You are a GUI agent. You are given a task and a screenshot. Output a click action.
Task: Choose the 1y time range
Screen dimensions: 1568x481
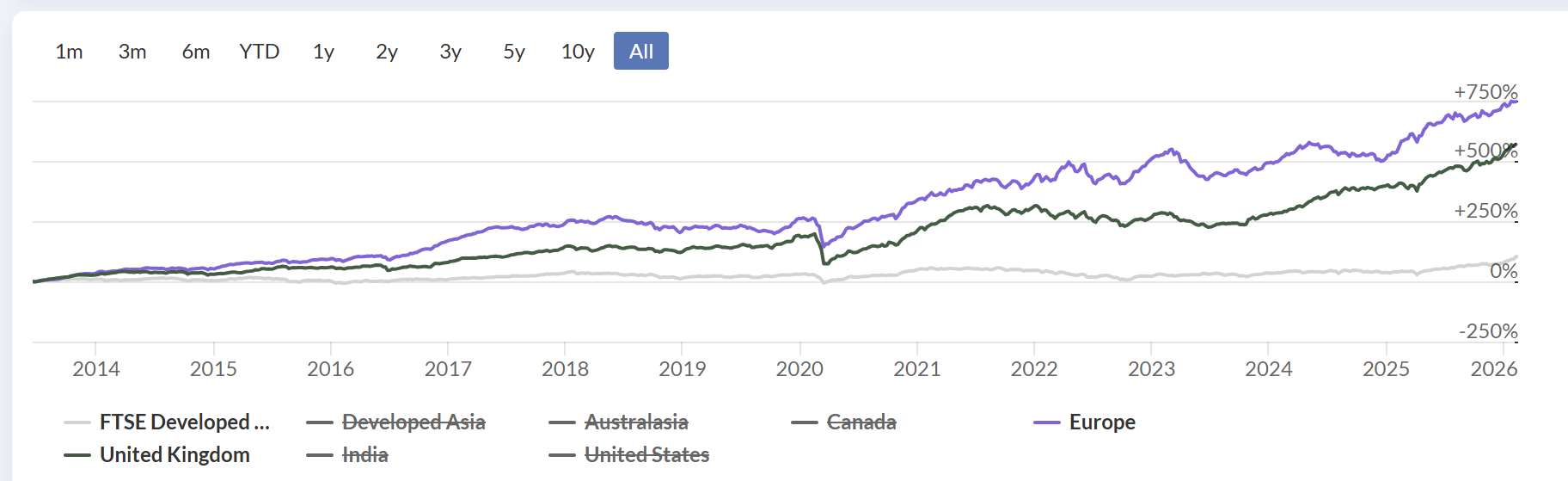click(x=323, y=52)
